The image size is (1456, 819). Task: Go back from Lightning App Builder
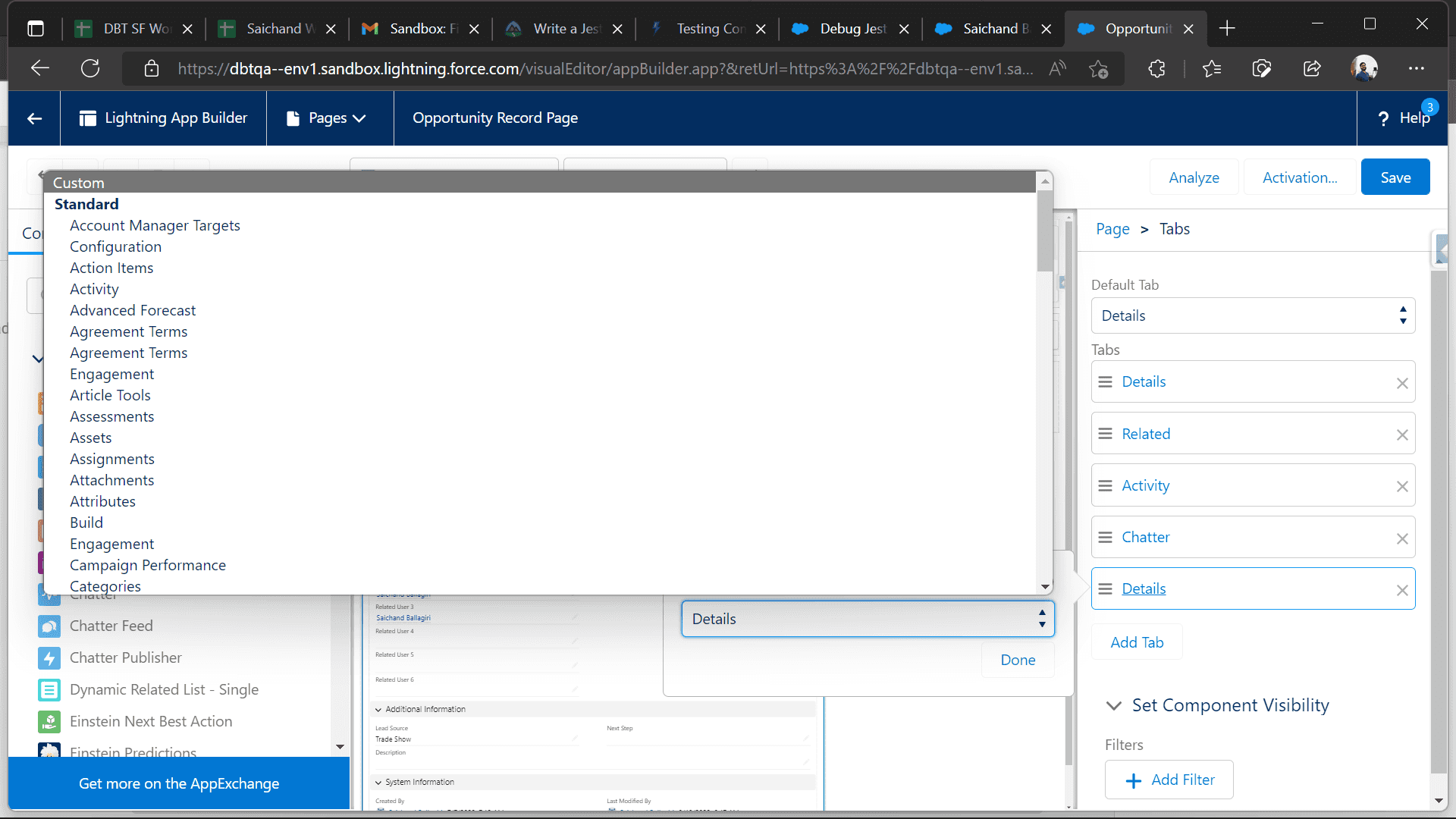click(x=34, y=118)
